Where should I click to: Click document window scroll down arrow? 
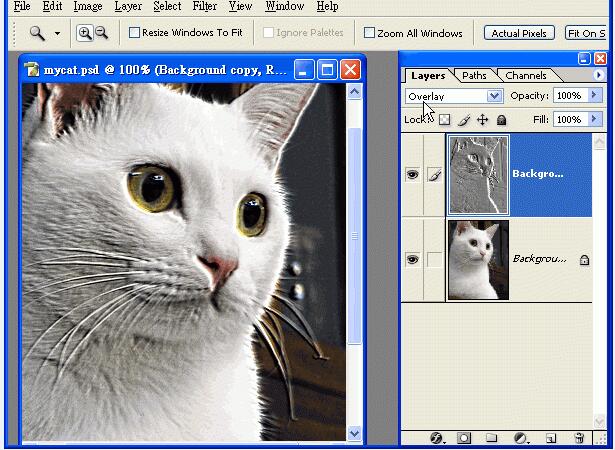click(x=354, y=433)
